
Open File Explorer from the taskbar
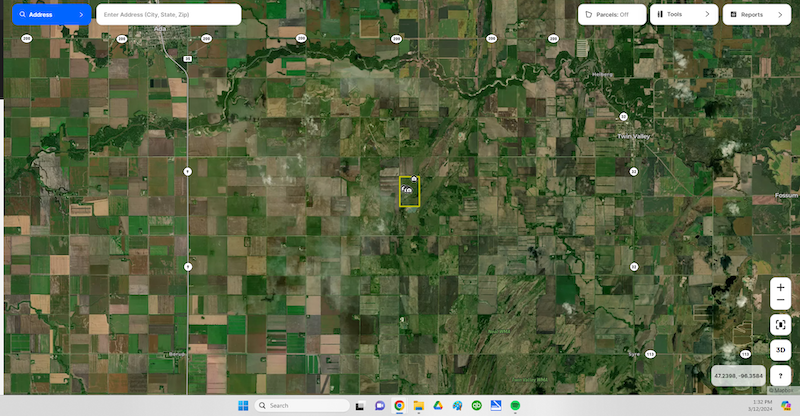[418, 405]
